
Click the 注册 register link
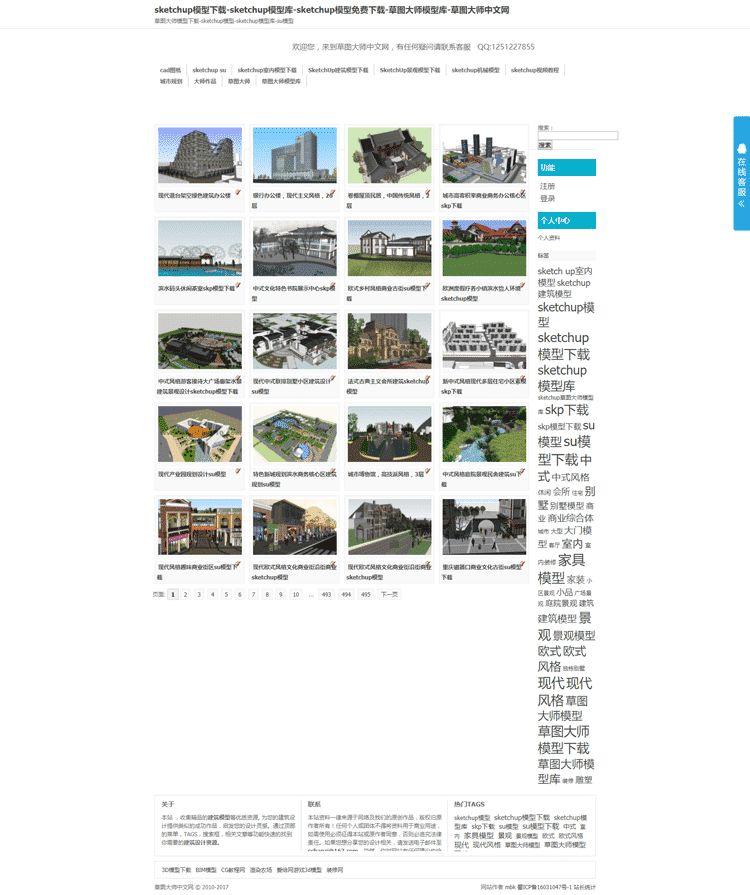(547, 186)
